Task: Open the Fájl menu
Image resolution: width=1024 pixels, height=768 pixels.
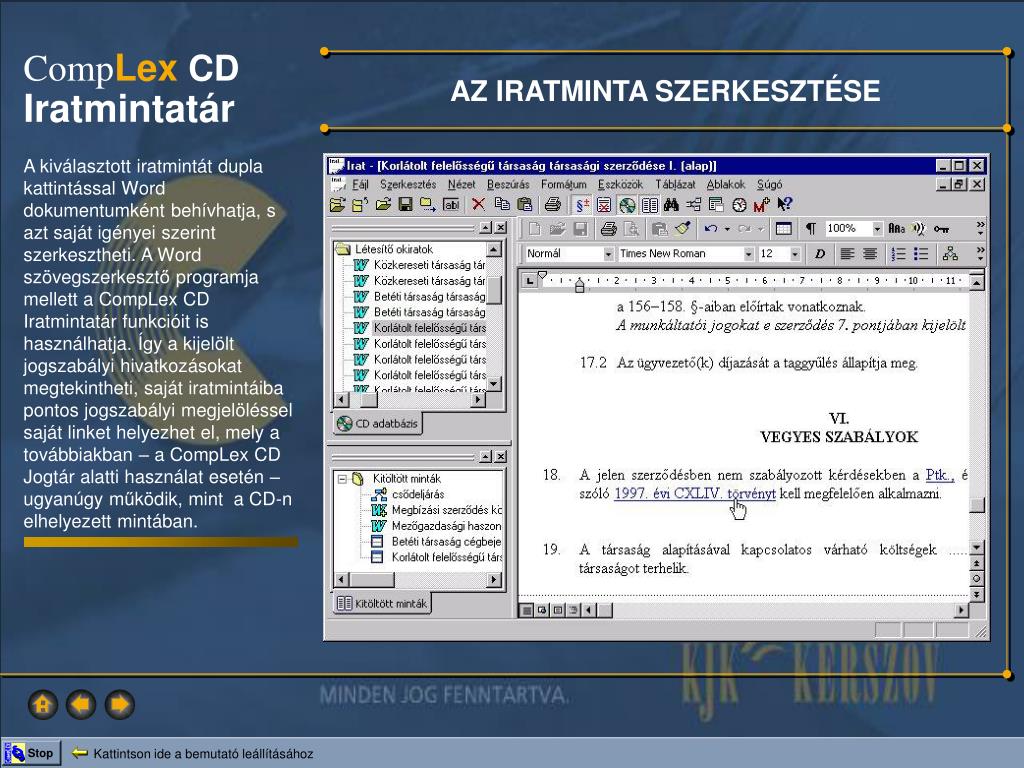Action: click(x=360, y=185)
